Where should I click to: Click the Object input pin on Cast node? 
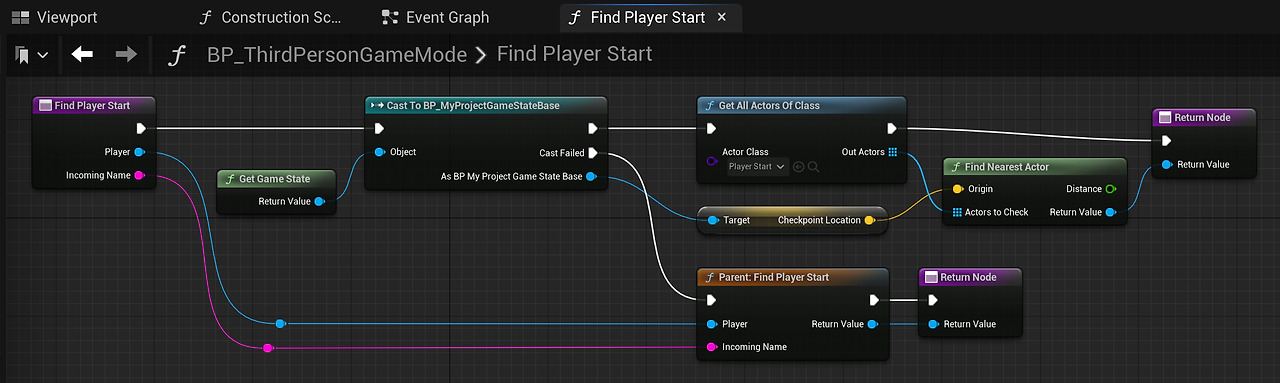point(380,152)
